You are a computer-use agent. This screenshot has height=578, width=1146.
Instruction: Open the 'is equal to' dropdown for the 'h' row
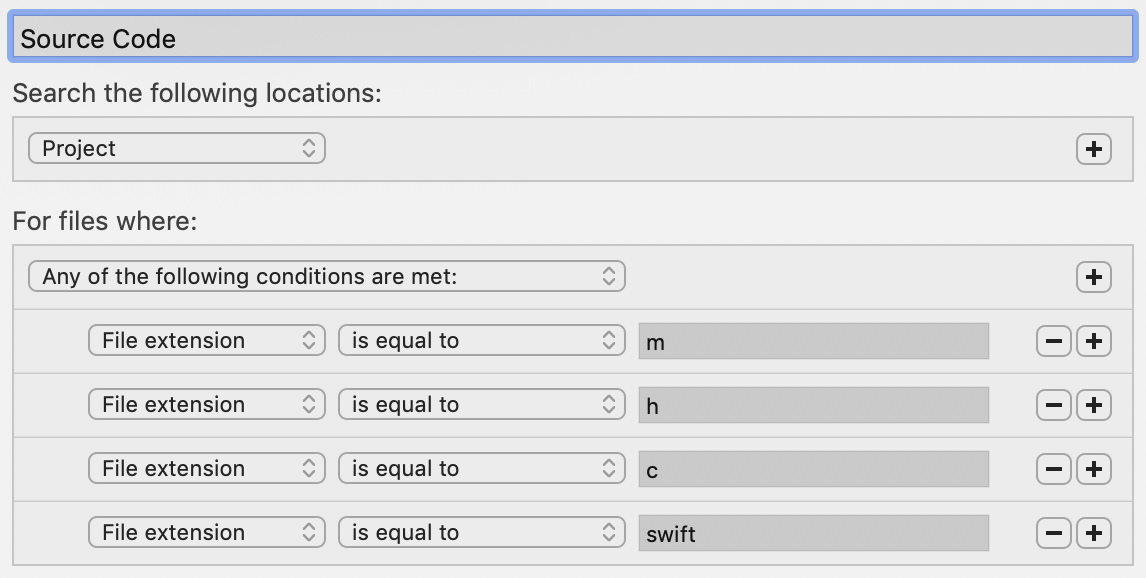pyautogui.click(x=481, y=404)
